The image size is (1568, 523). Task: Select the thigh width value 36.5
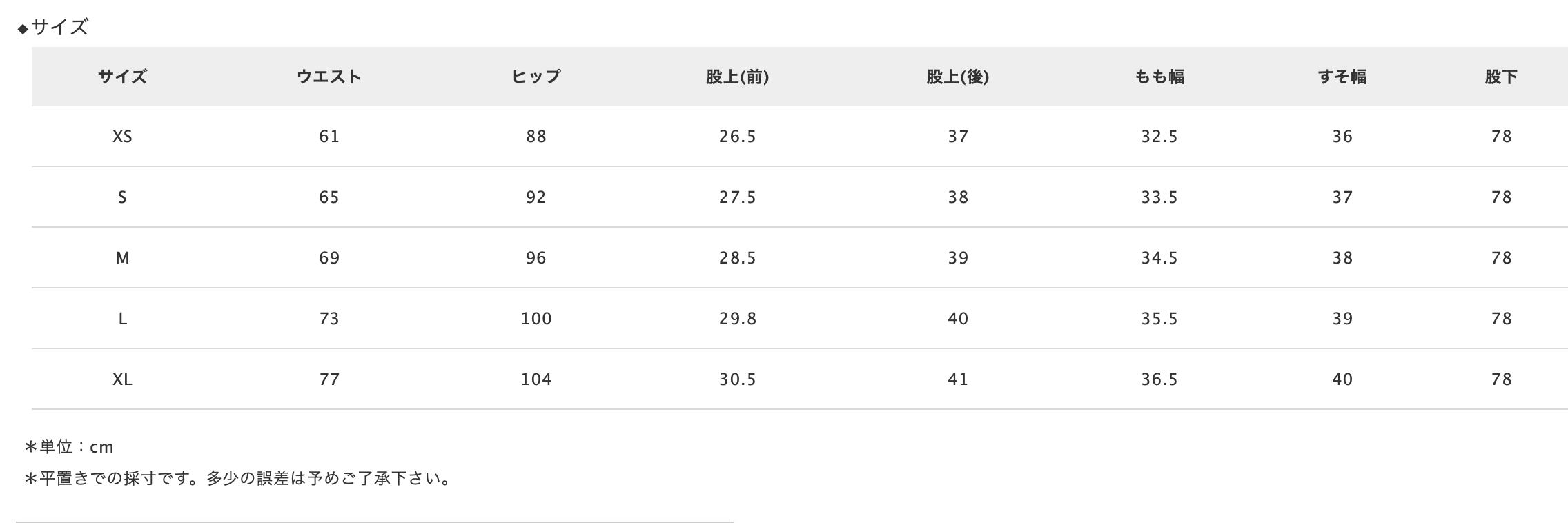point(1159,379)
